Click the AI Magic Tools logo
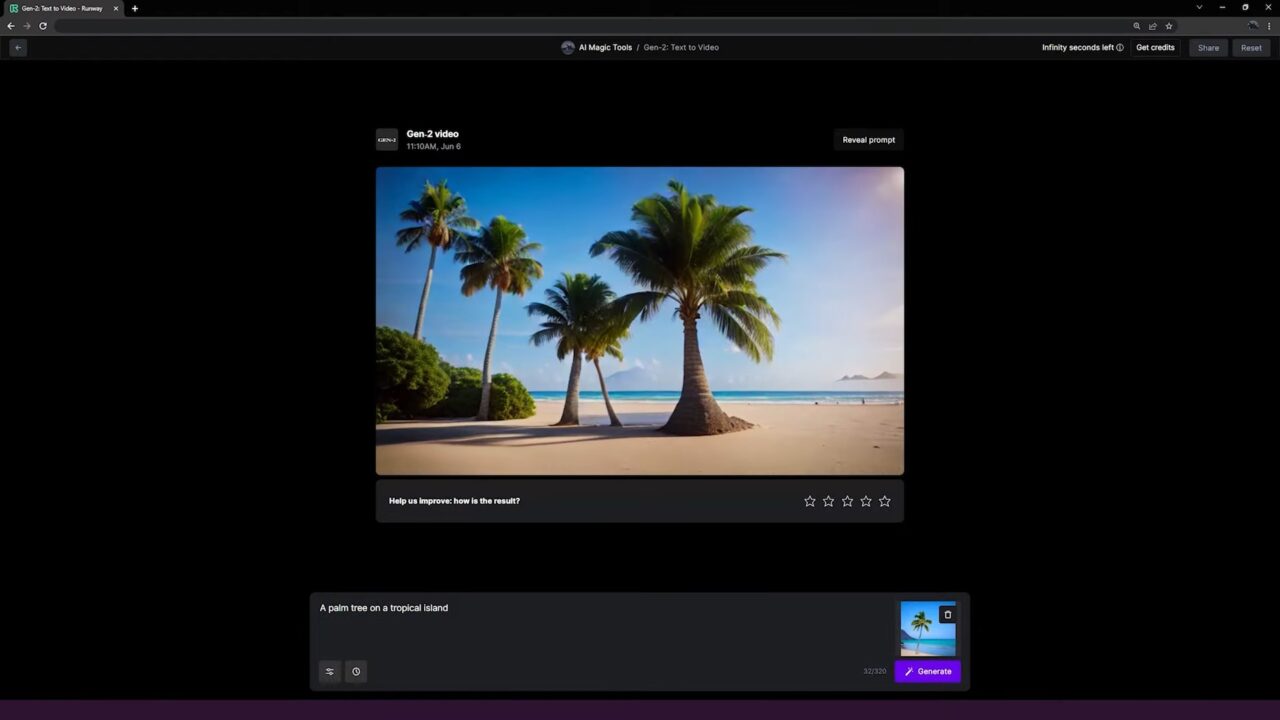This screenshot has width=1280, height=720. (568, 47)
